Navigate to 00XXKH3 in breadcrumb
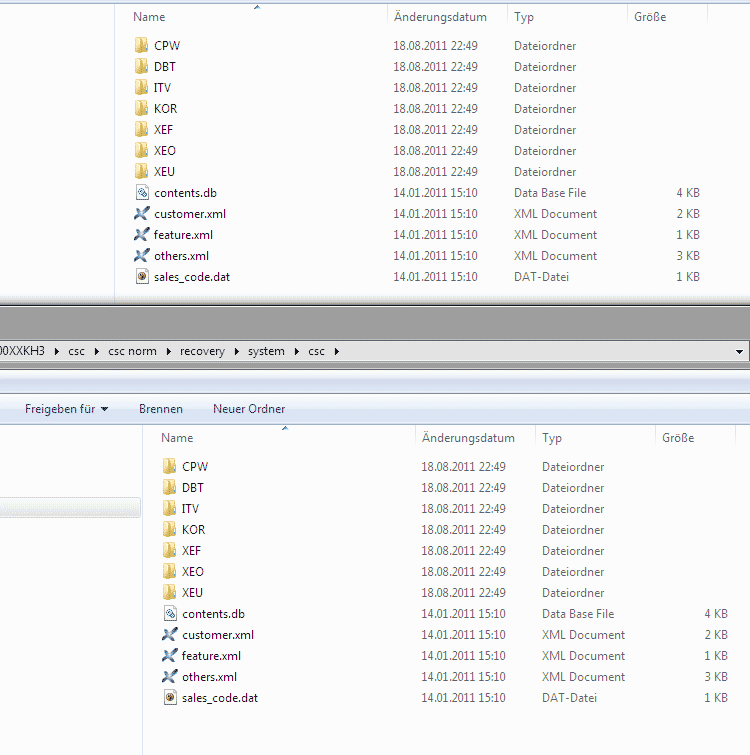The height and width of the screenshot is (755, 750). tap(22, 351)
